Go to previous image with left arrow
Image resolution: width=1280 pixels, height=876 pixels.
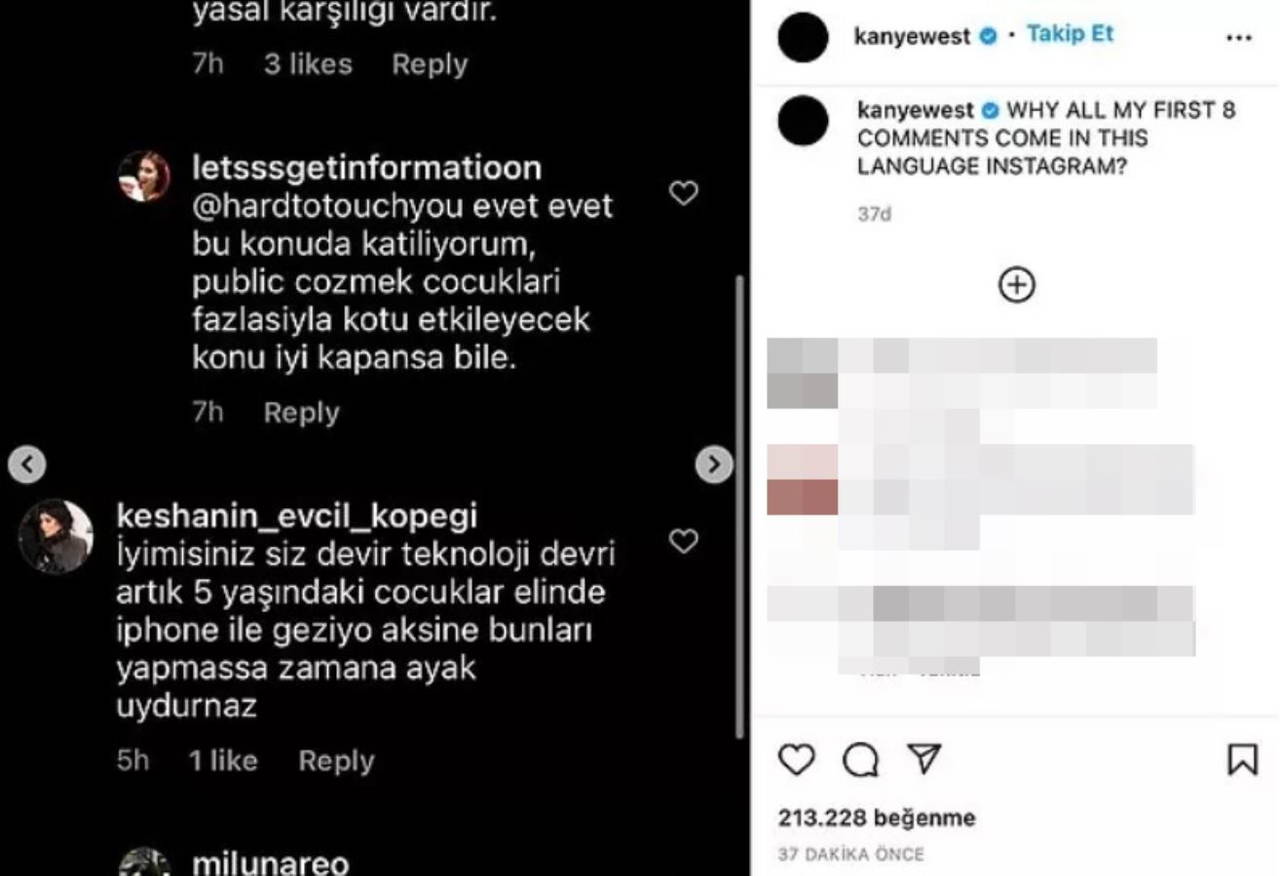27,464
